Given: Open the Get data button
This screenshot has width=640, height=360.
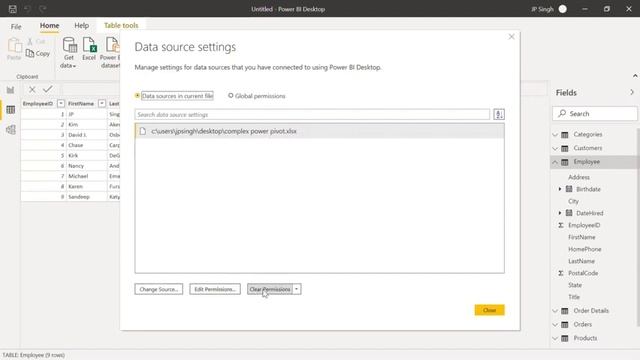Looking at the screenshot, I should tap(69, 53).
